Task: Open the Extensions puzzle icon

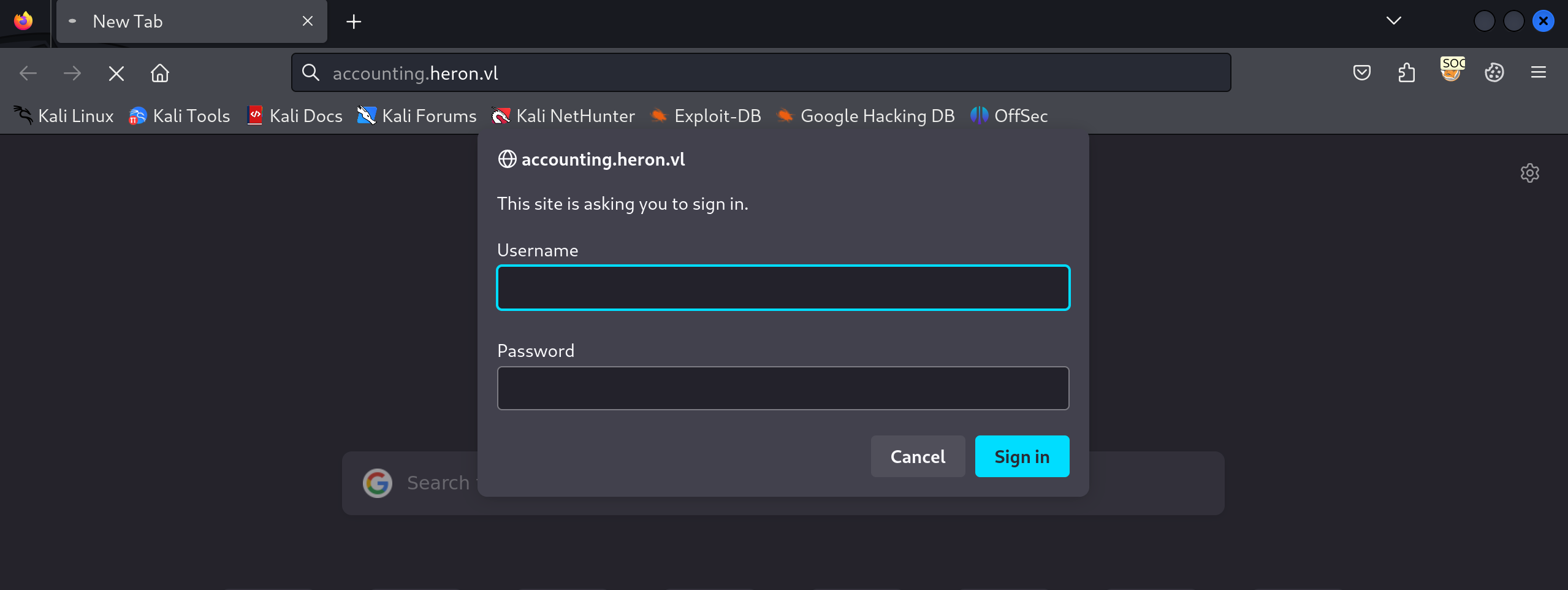Action: pos(1406,73)
